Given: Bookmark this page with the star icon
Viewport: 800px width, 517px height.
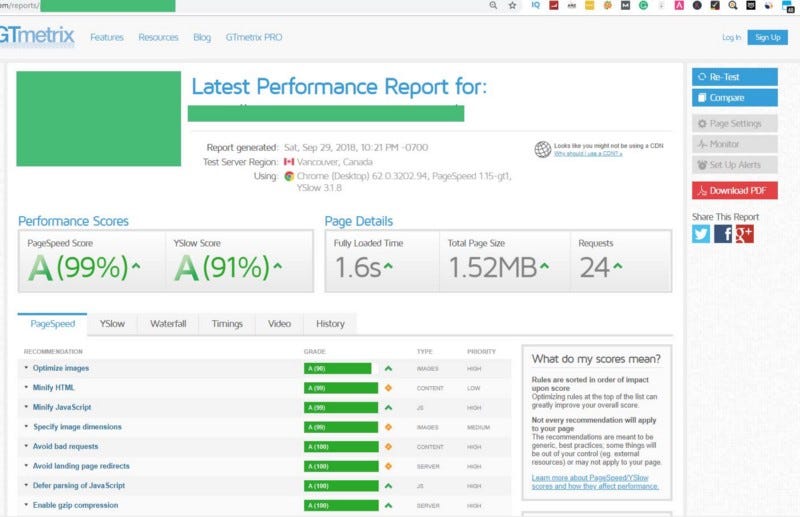Looking at the screenshot, I should pos(512,5).
